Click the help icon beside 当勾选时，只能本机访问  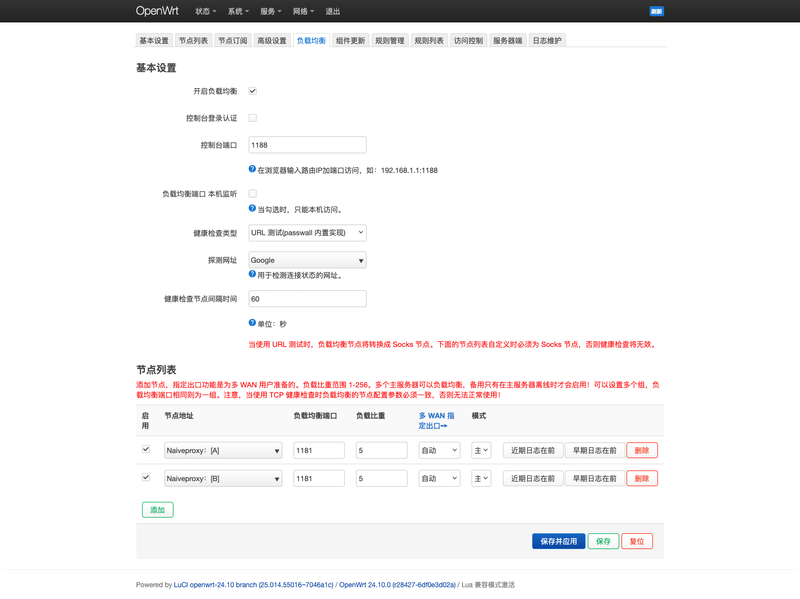253,209
